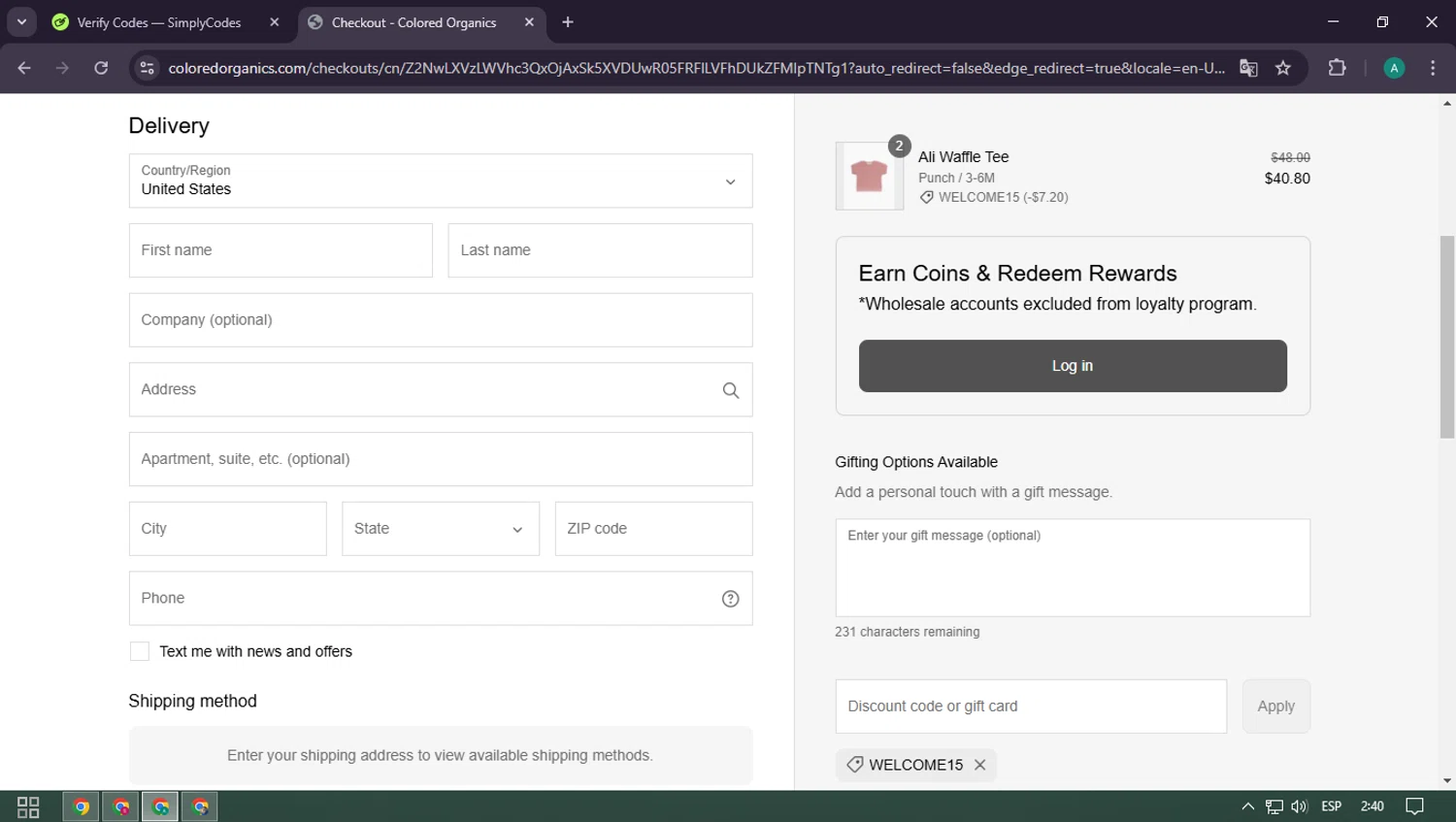Click the First name field
The image size is (1456, 822).
pos(281,250)
